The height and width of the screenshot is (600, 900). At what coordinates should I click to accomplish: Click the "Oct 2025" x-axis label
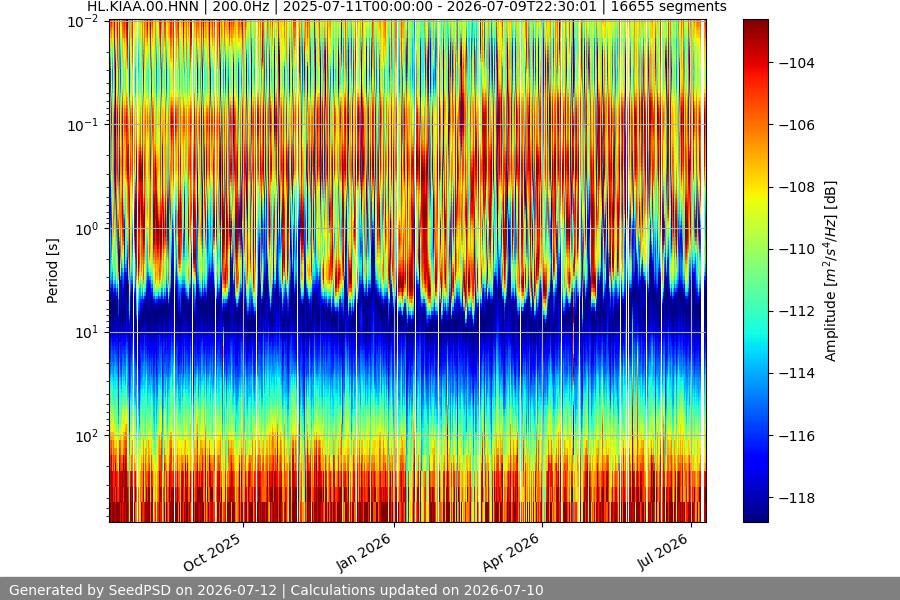[212, 553]
